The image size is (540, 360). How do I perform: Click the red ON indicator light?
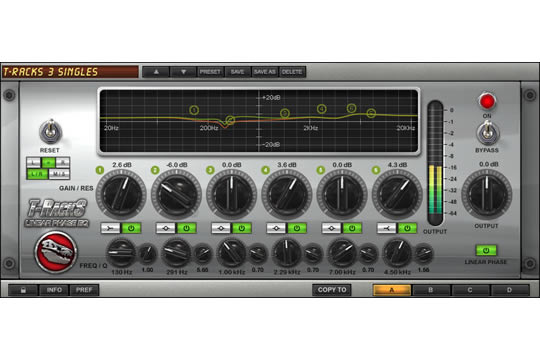point(487,102)
